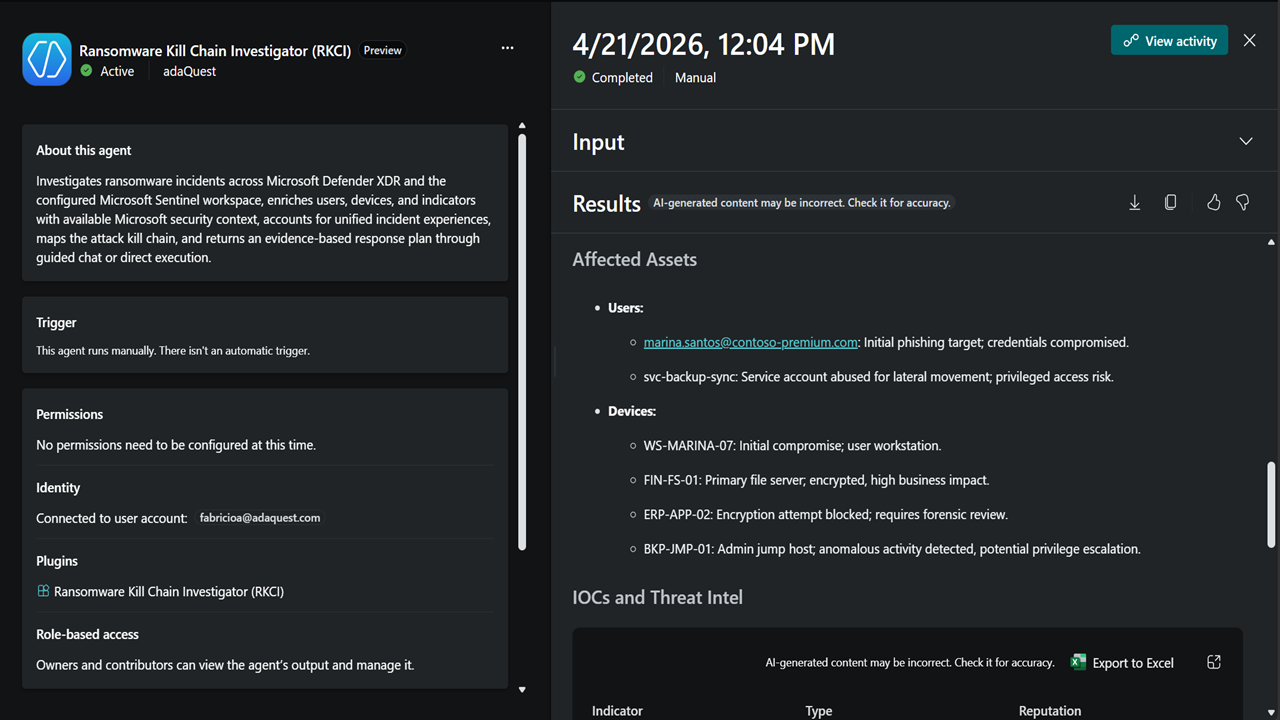The image size is (1280, 720).
Task: Click the down arrow of left panel scrollbar
Action: click(521, 689)
